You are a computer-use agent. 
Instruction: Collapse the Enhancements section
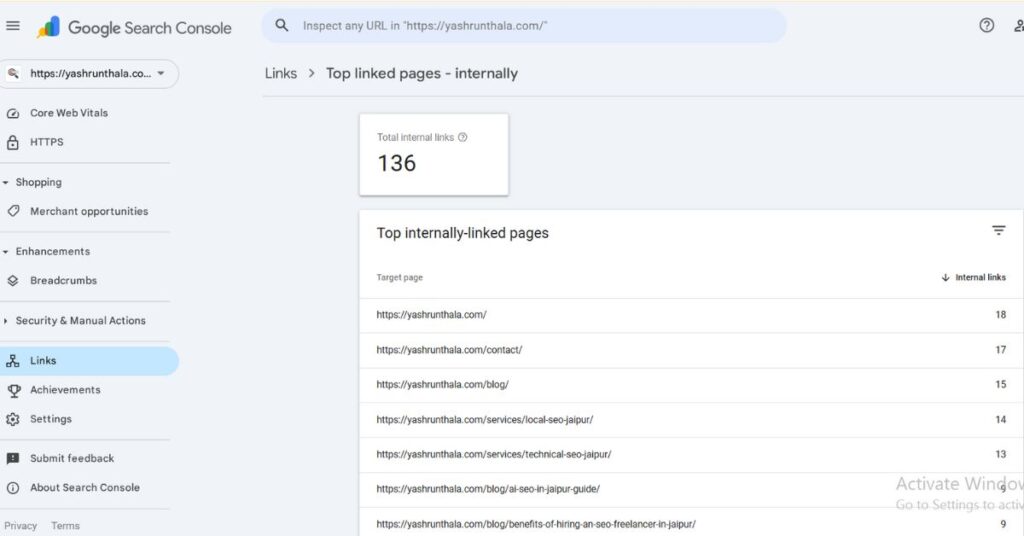point(6,252)
